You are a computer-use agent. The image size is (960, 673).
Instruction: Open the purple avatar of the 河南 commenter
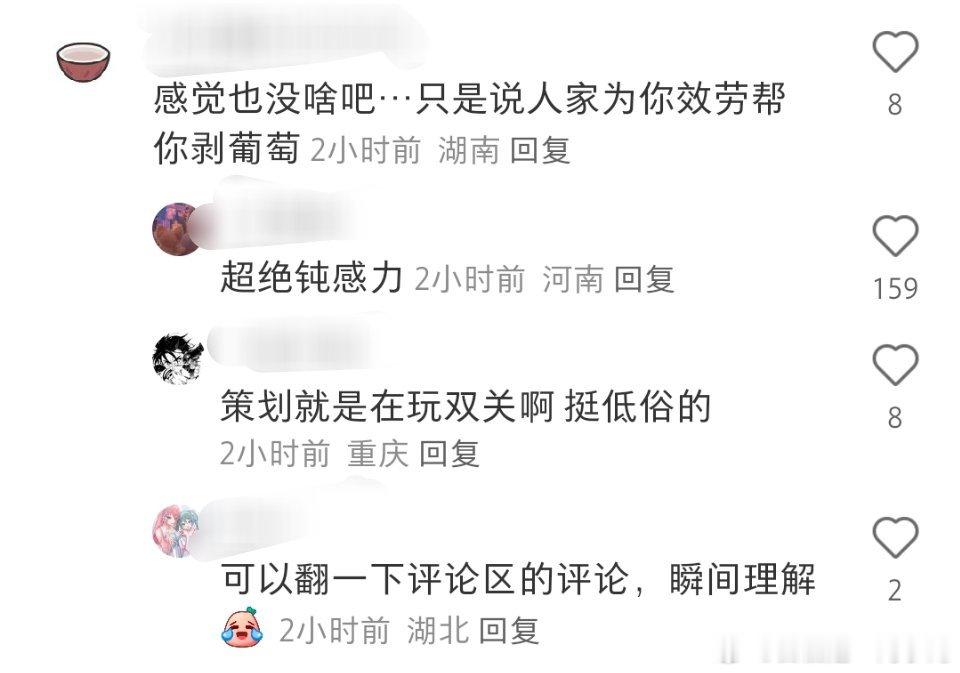[176, 229]
